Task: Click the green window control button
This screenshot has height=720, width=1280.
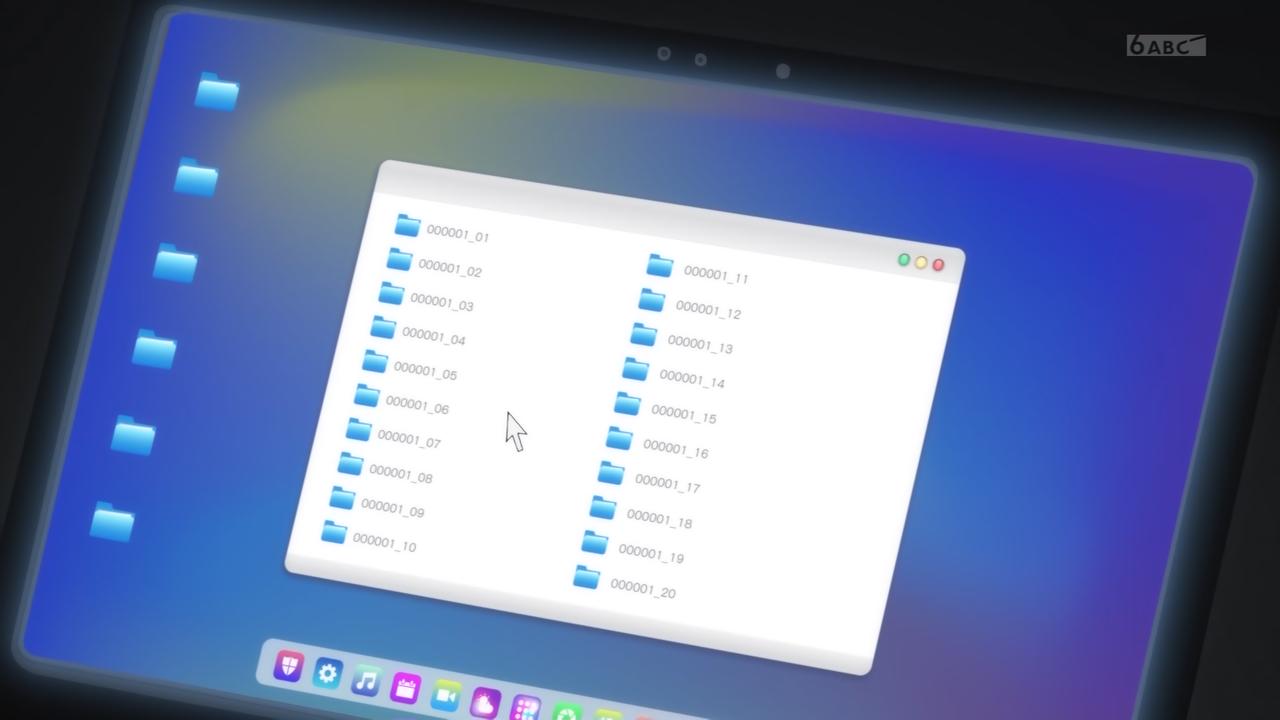Action: [904, 260]
